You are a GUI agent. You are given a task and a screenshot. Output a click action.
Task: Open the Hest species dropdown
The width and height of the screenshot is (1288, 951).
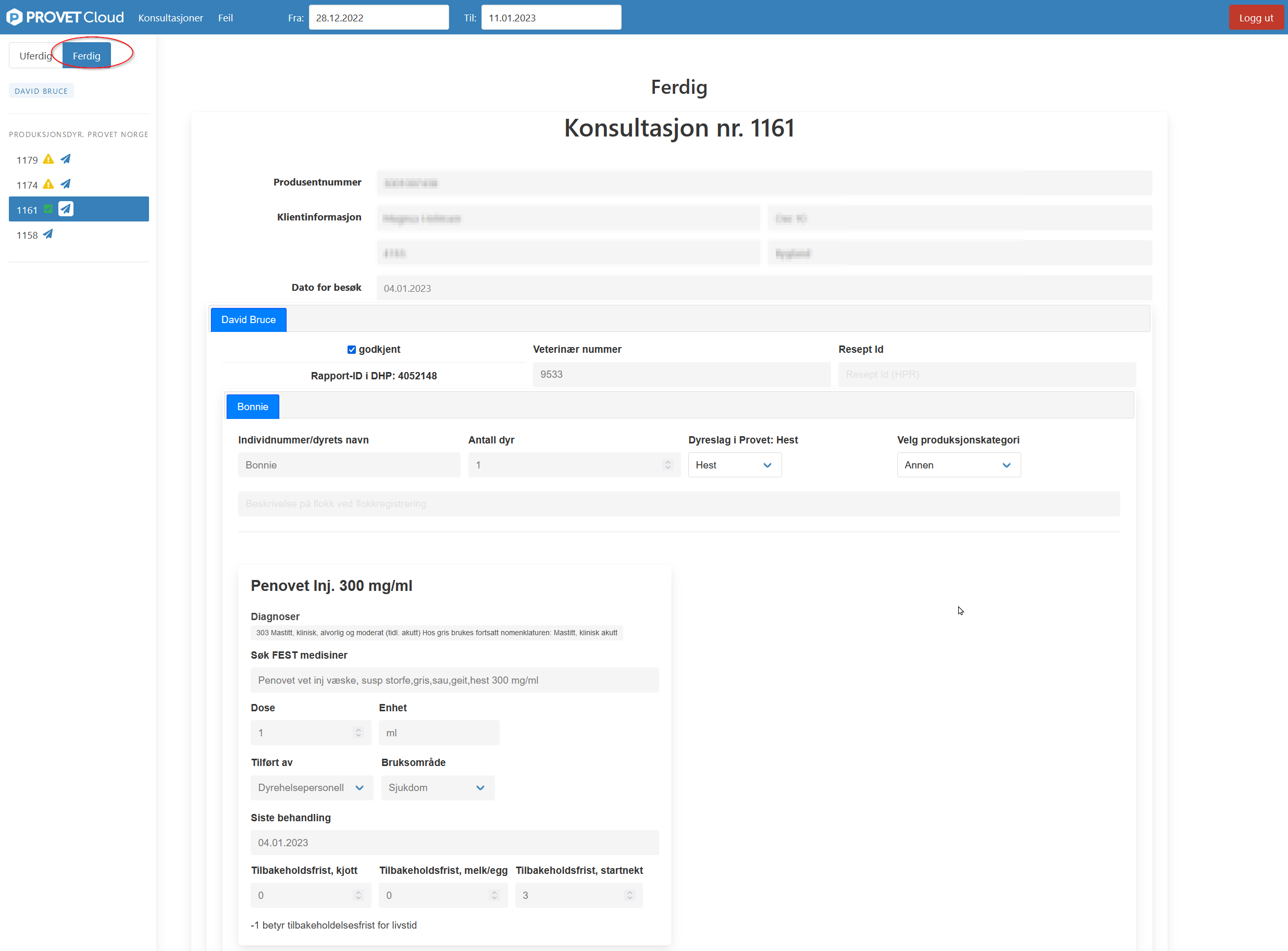coord(734,465)
